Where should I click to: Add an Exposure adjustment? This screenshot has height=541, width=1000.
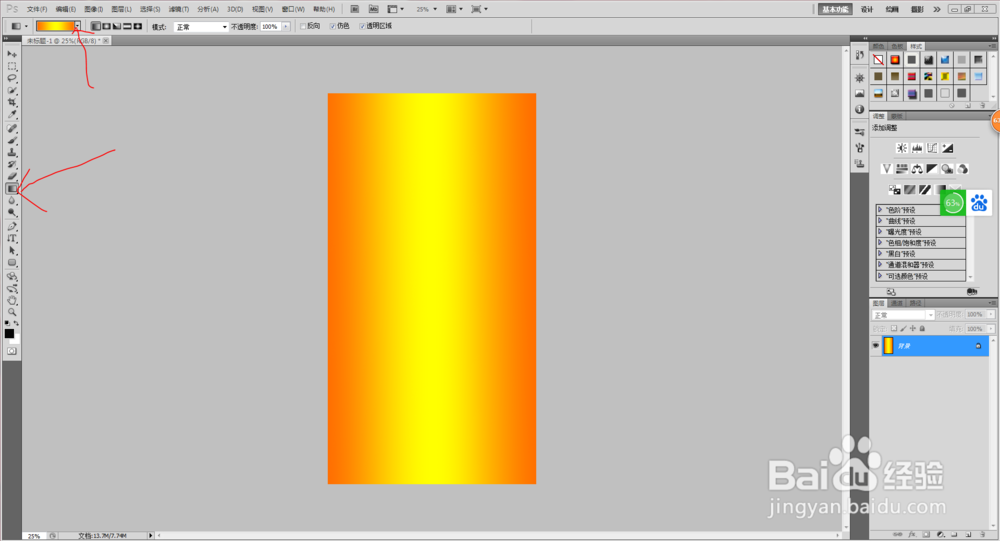[948, 148]
